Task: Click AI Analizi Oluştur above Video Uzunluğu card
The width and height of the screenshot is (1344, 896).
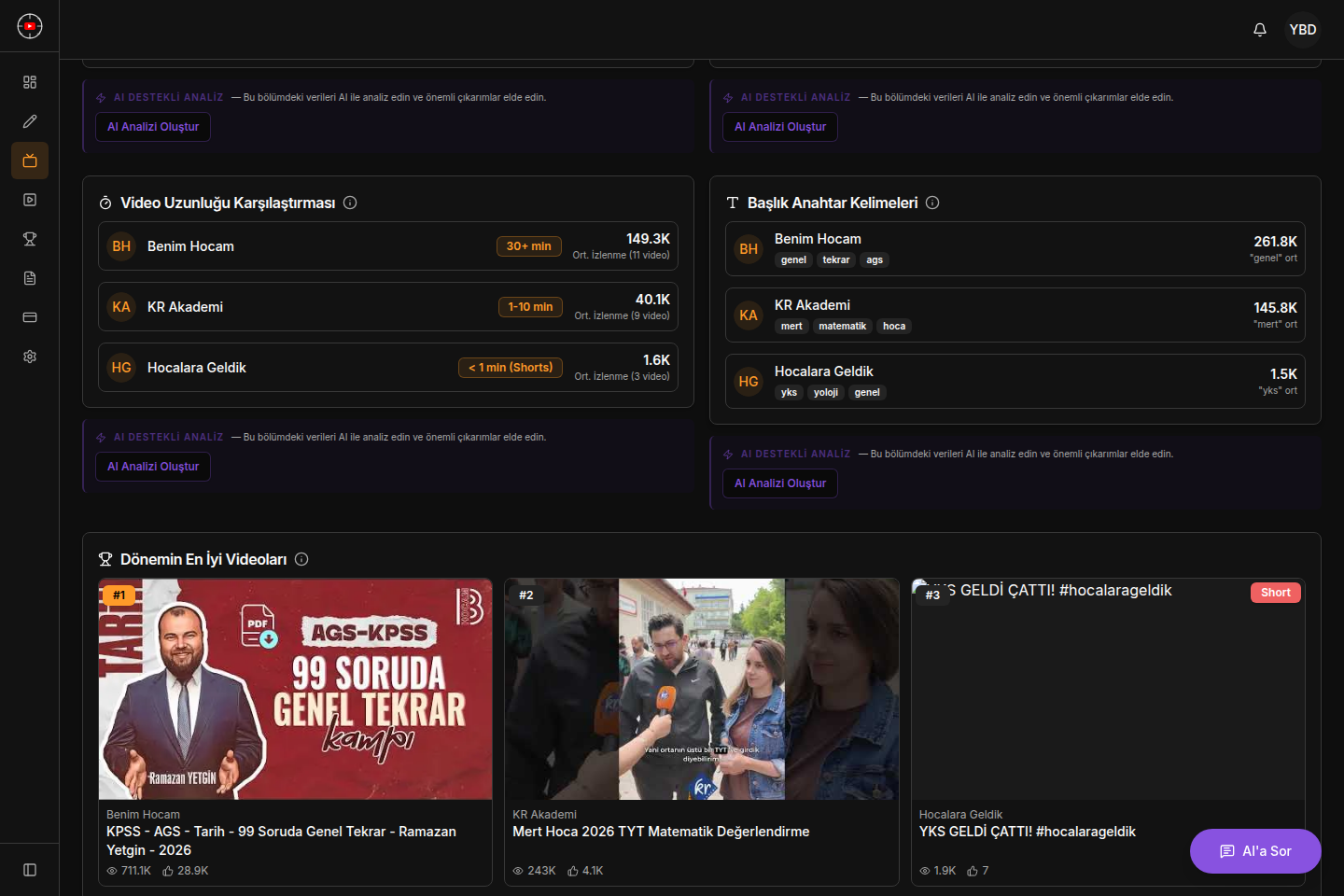Action: pos(153,127)
